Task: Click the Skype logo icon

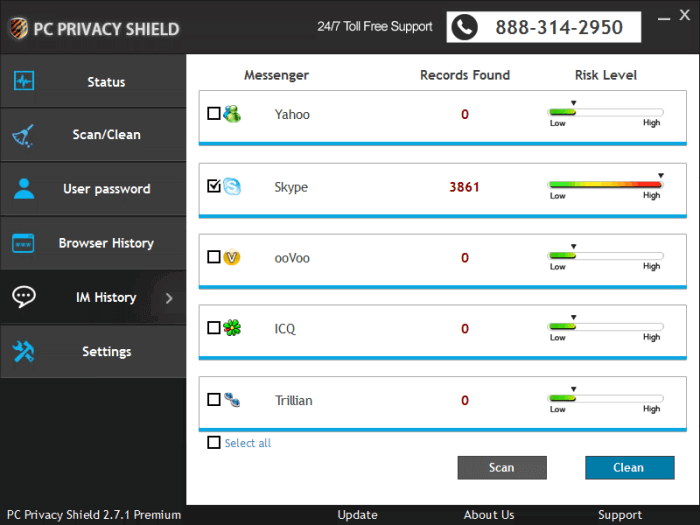Action: pyautogui.click(x=232, y=186)
